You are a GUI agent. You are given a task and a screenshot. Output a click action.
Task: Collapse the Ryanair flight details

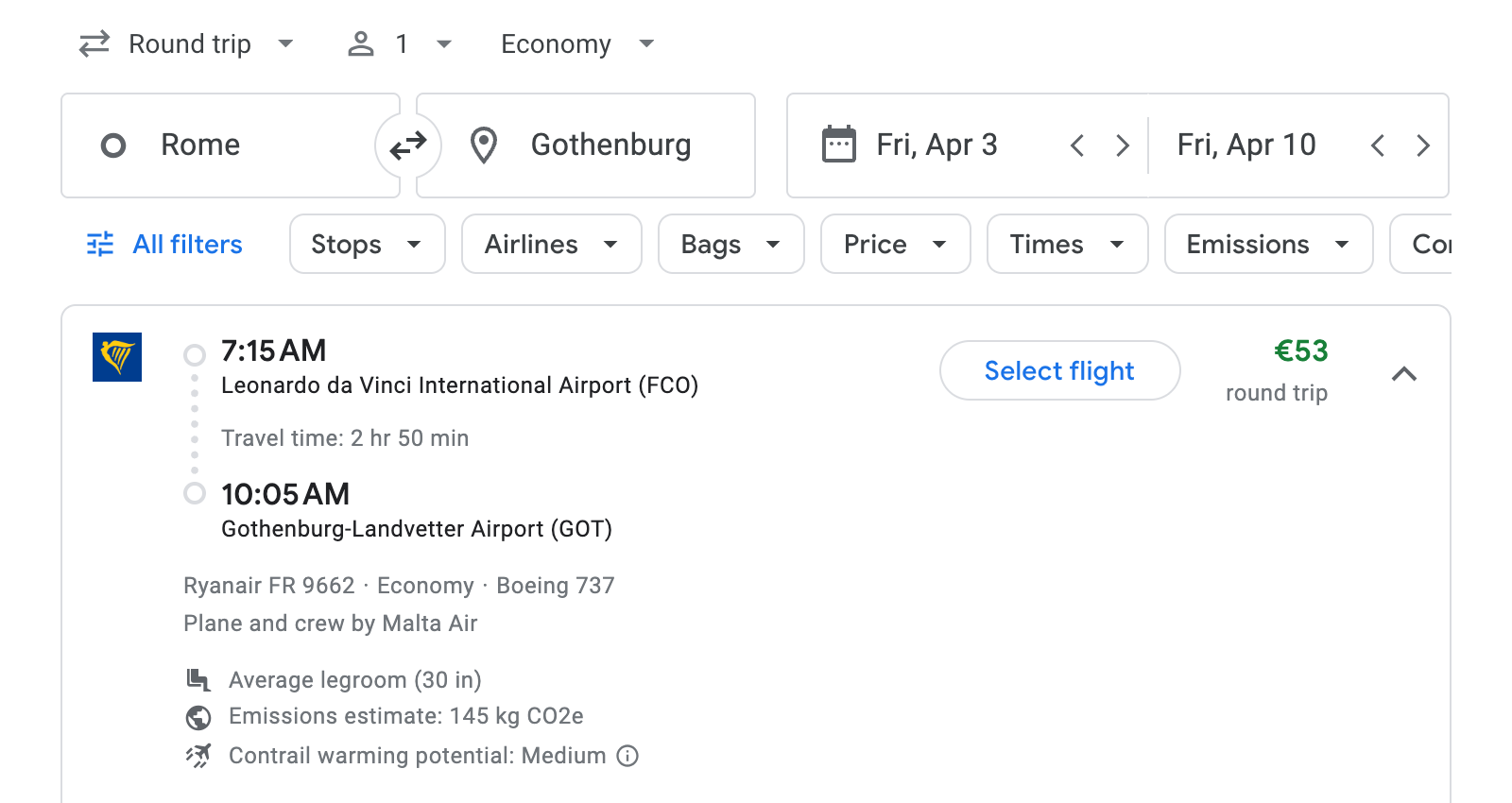click(1405, 374)
